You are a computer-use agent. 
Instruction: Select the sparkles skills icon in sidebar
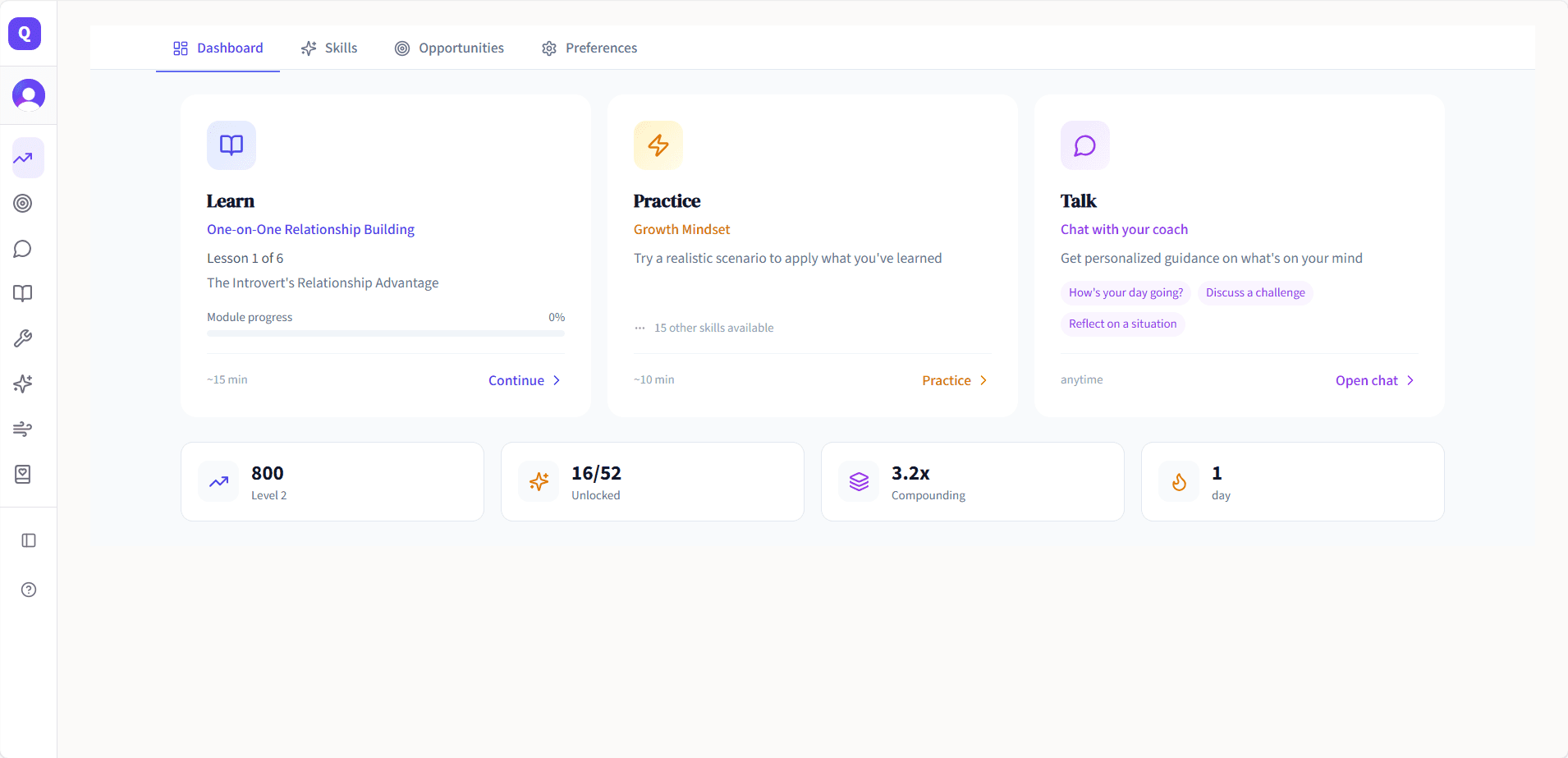tap(23, 384)
